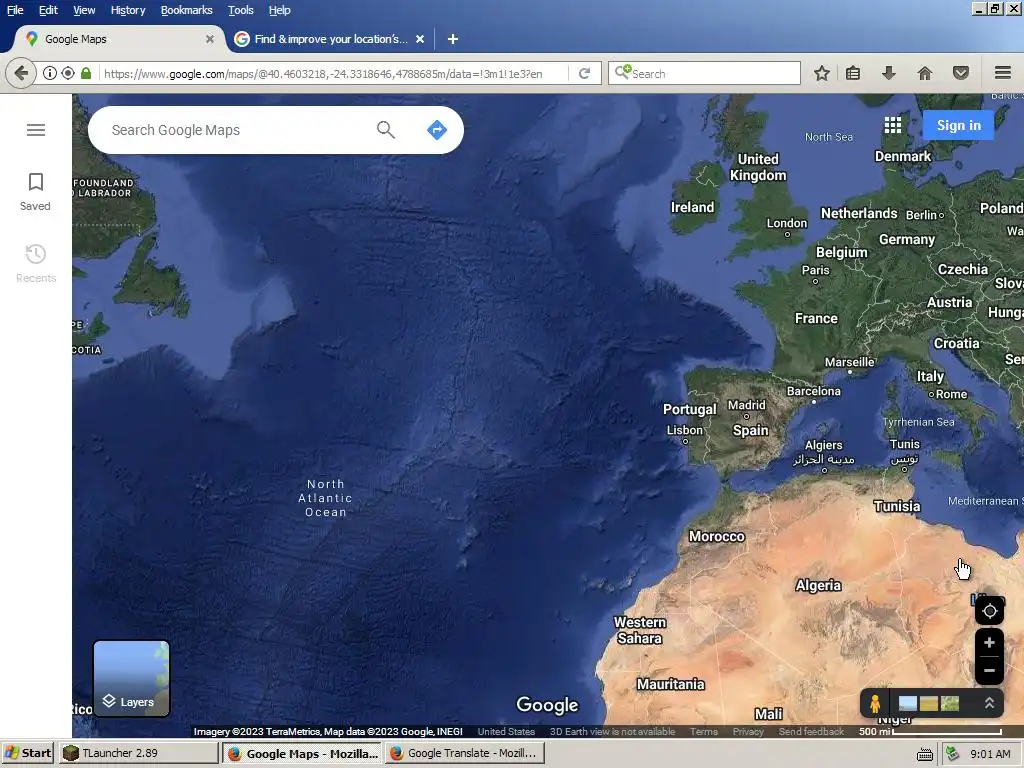
Task: Click the France country label
Action: [816, 318]
